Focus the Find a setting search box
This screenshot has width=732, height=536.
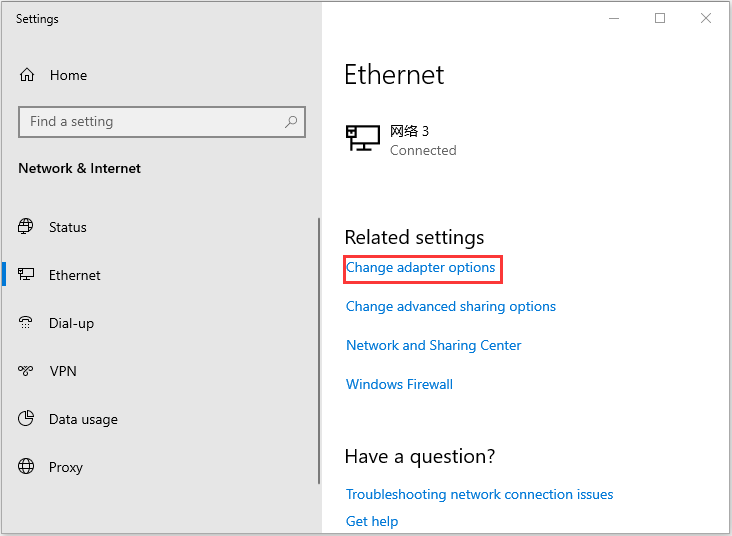click(150, 122)
